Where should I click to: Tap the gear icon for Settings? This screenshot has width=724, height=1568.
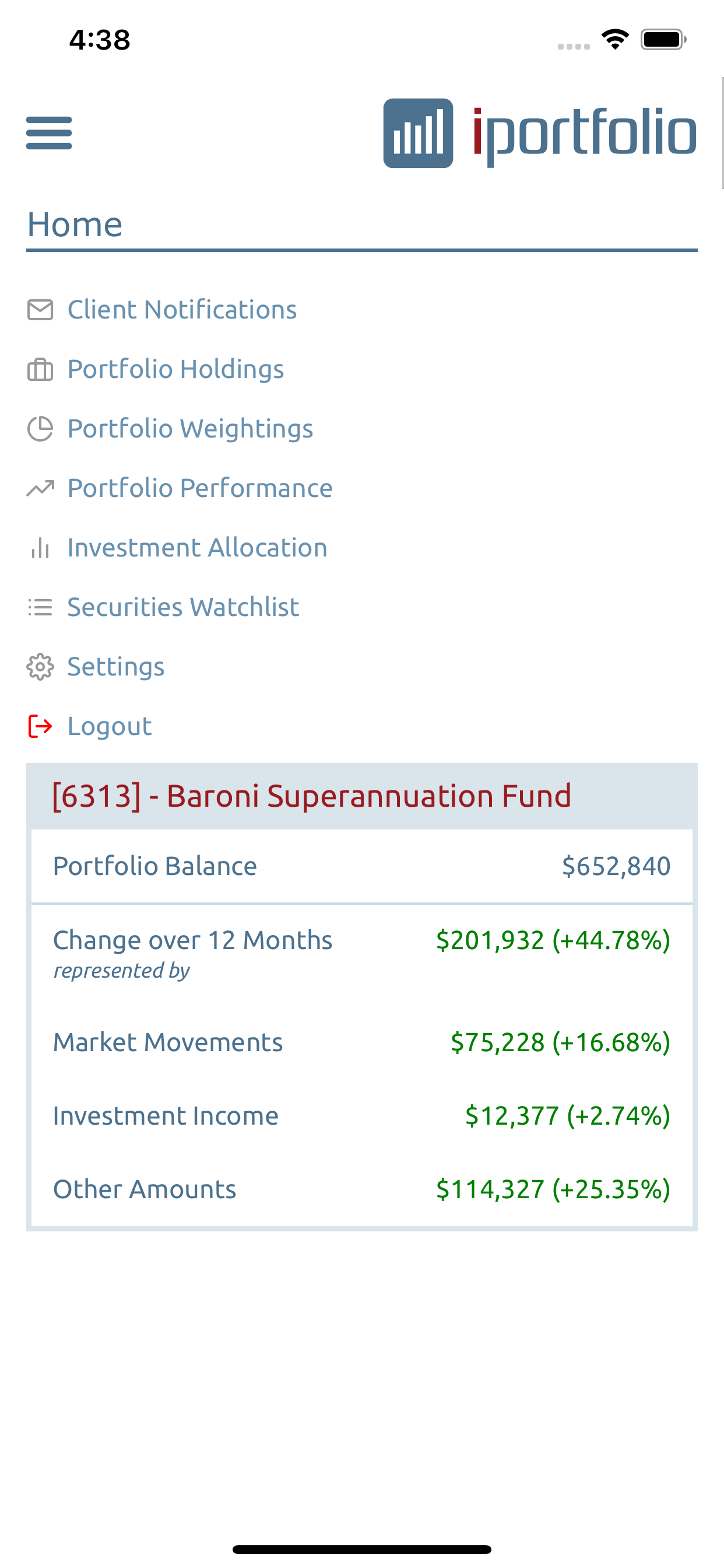click(40, 667)
